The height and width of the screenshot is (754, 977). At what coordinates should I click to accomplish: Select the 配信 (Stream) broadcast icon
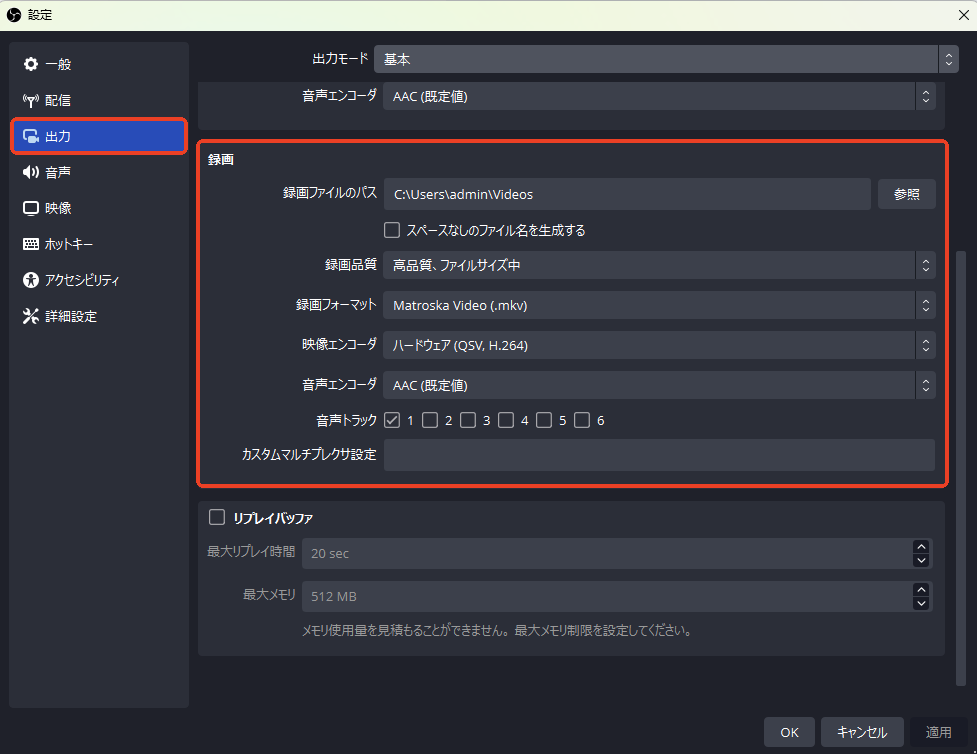click(x=31, y=99)
